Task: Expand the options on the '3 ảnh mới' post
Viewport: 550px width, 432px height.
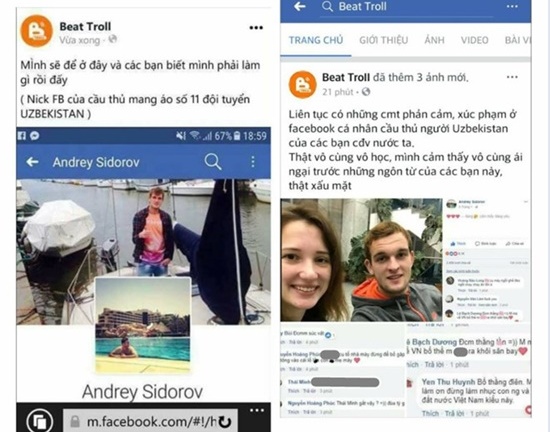Action: pos(512,77)
